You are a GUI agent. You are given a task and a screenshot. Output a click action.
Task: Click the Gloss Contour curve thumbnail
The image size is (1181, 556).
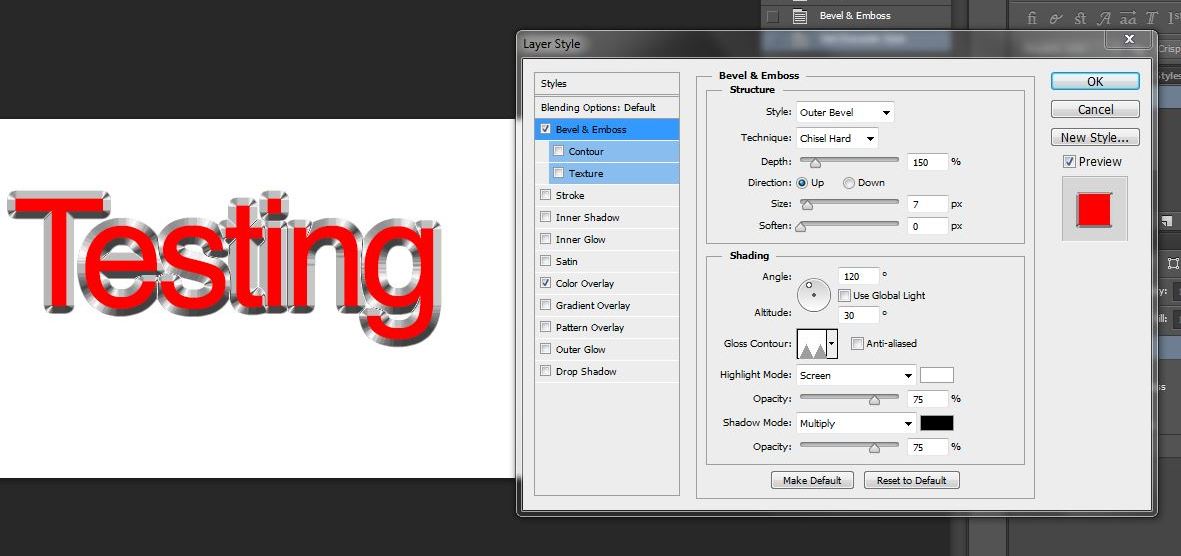(811, 344)
